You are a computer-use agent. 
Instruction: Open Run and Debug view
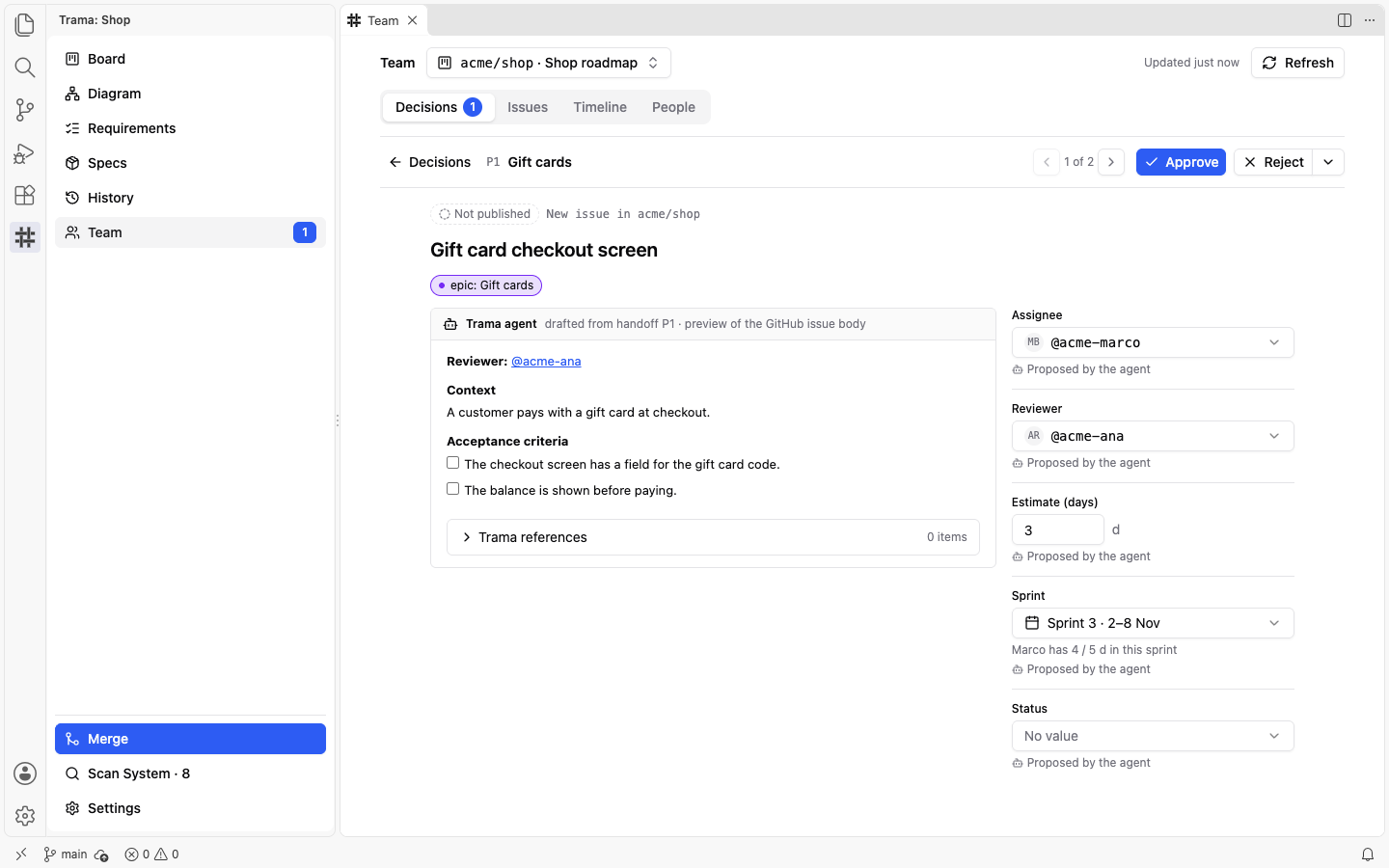click(x=25, y=152)
